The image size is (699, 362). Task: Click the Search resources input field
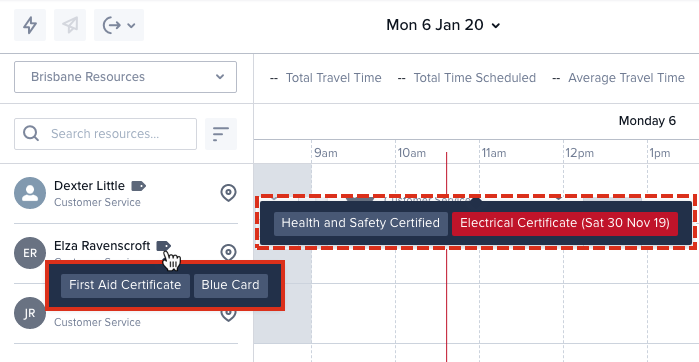coord(105,134)
